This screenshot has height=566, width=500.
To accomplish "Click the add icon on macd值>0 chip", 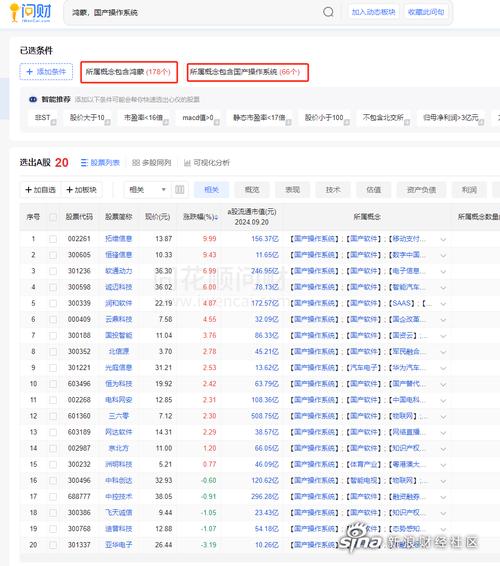I will [217, 122].
